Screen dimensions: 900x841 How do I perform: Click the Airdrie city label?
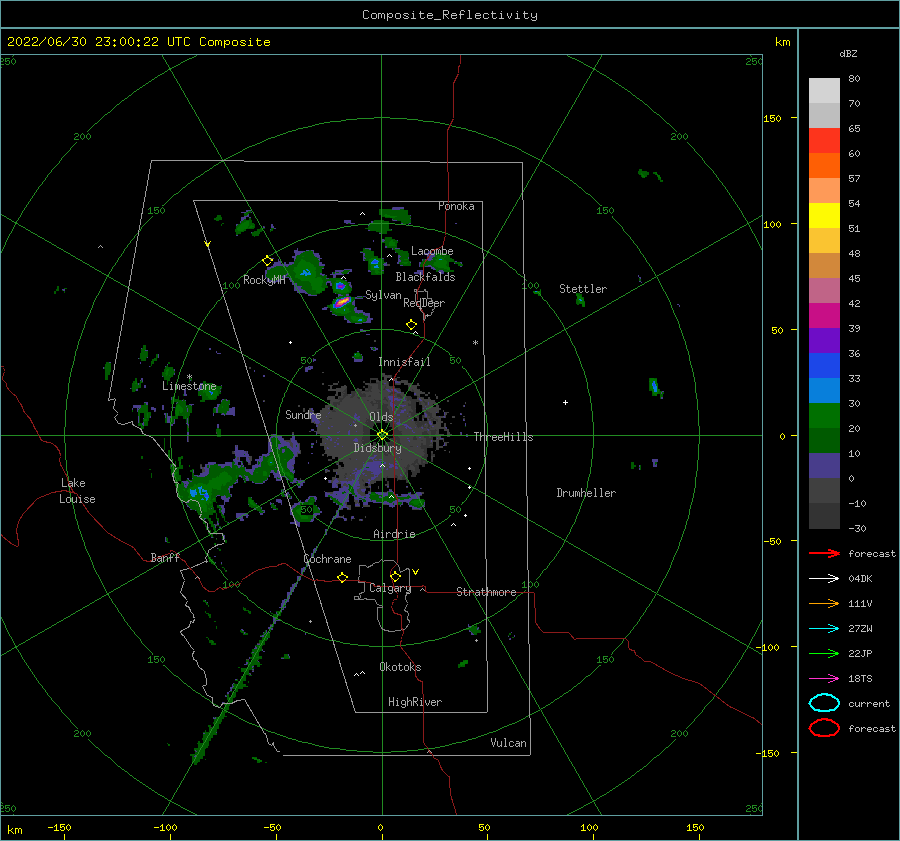click(394, 534)
